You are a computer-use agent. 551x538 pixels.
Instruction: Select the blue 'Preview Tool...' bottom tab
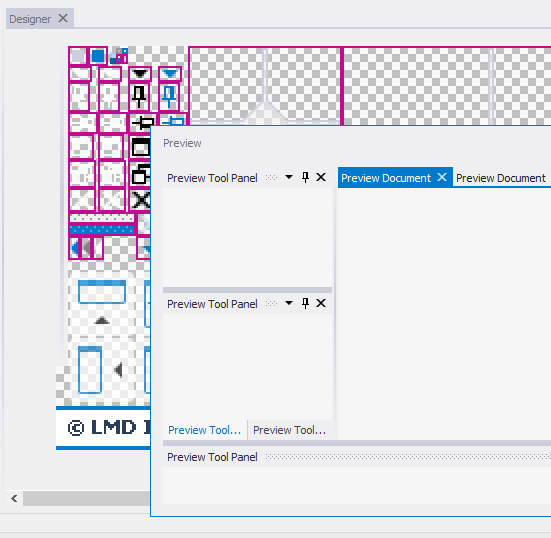pyautogui.click(x=205, y=430)
